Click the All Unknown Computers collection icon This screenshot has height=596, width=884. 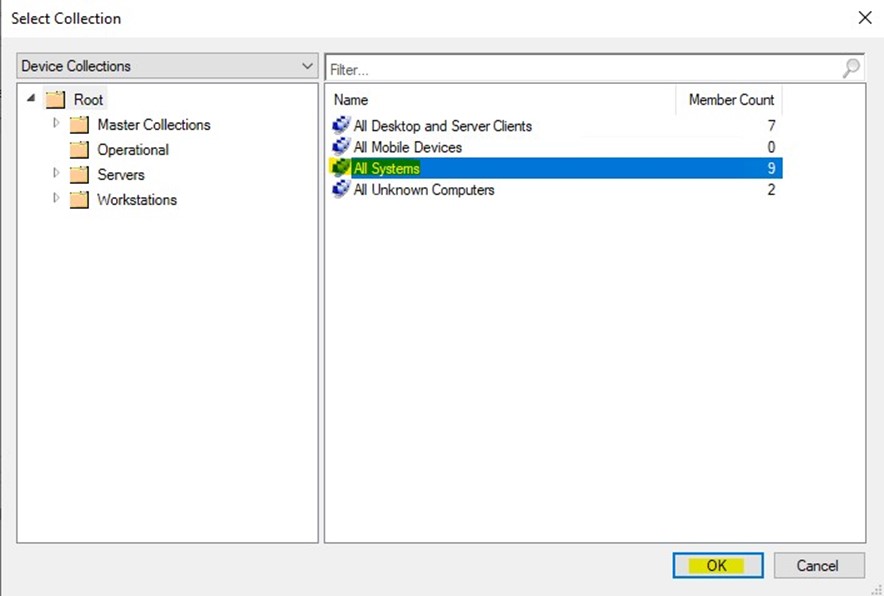(x=340, y=189)
